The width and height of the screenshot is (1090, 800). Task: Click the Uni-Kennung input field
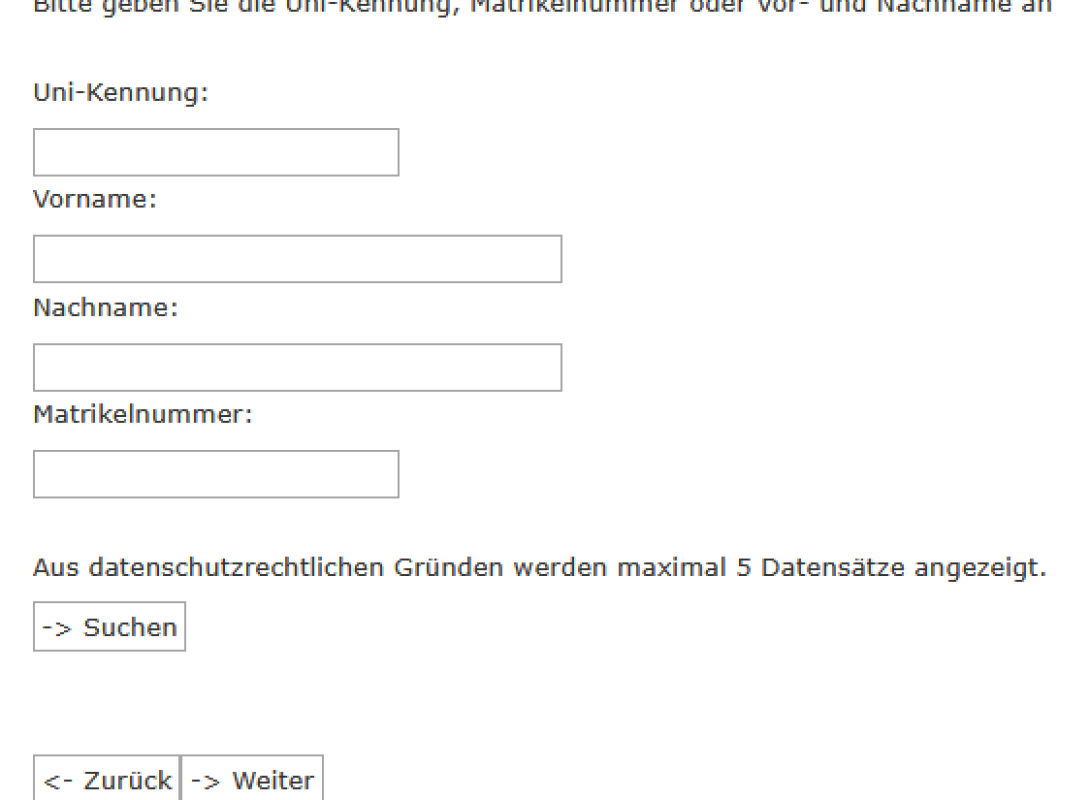(216, 152)
